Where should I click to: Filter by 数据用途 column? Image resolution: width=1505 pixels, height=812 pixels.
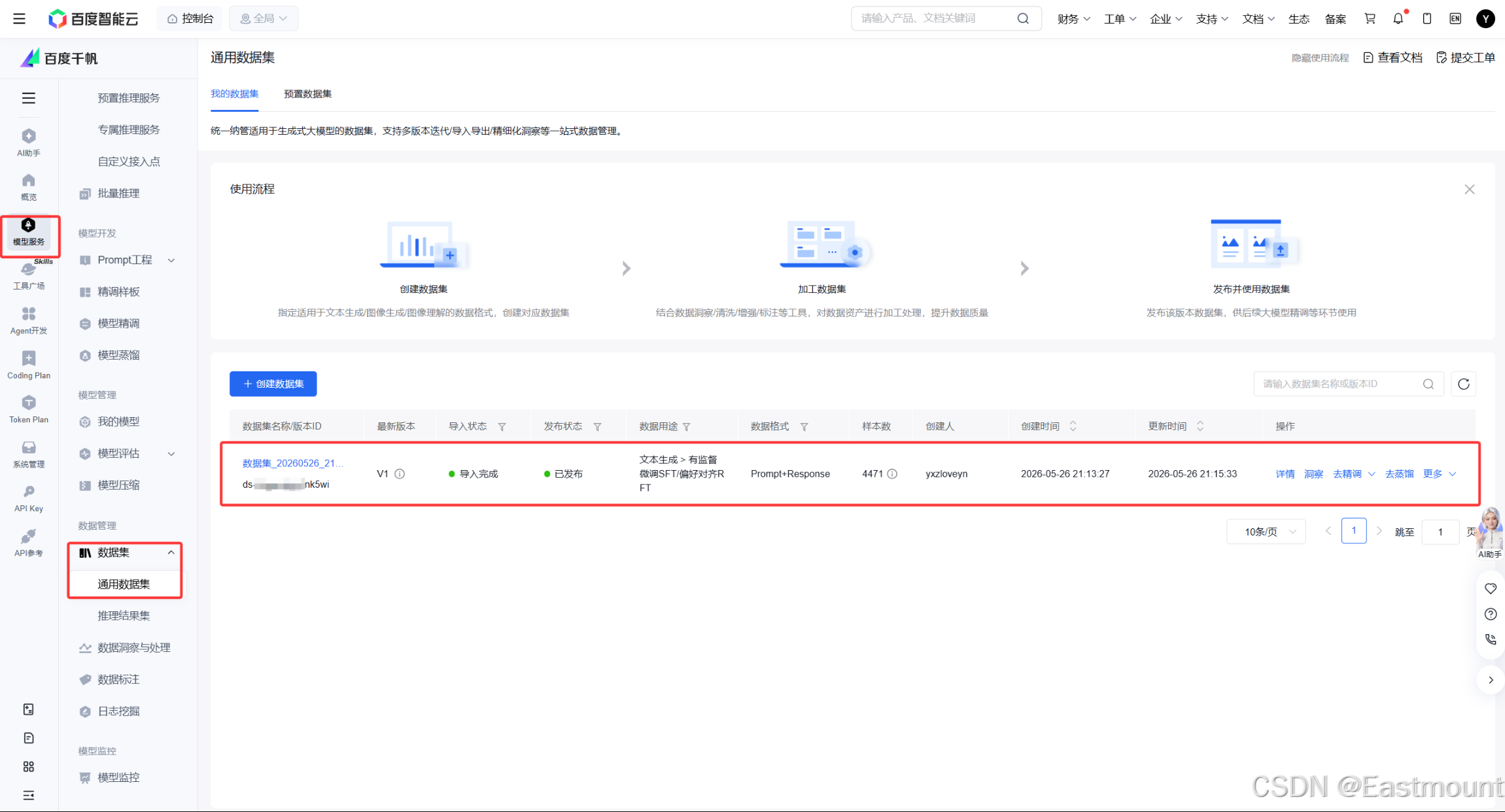click(x=686, y=427)
